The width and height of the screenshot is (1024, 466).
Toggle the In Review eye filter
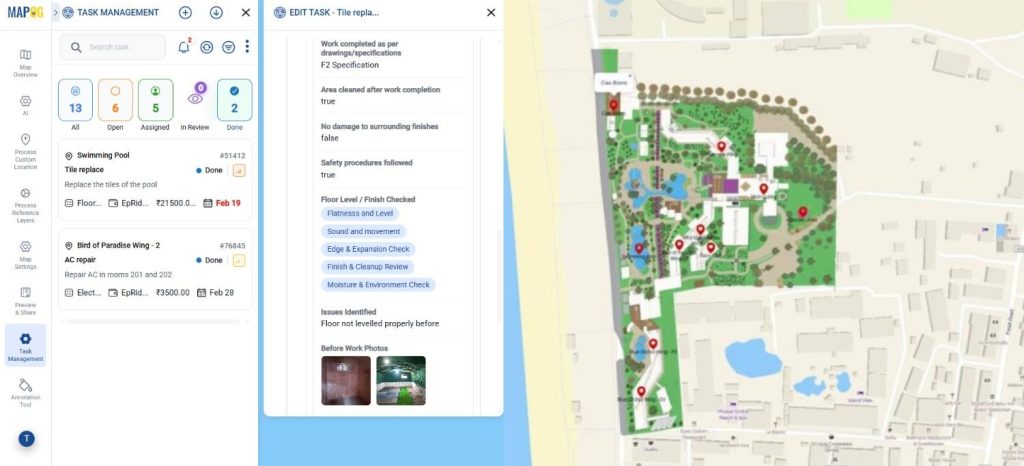click(x=195, y=99)
